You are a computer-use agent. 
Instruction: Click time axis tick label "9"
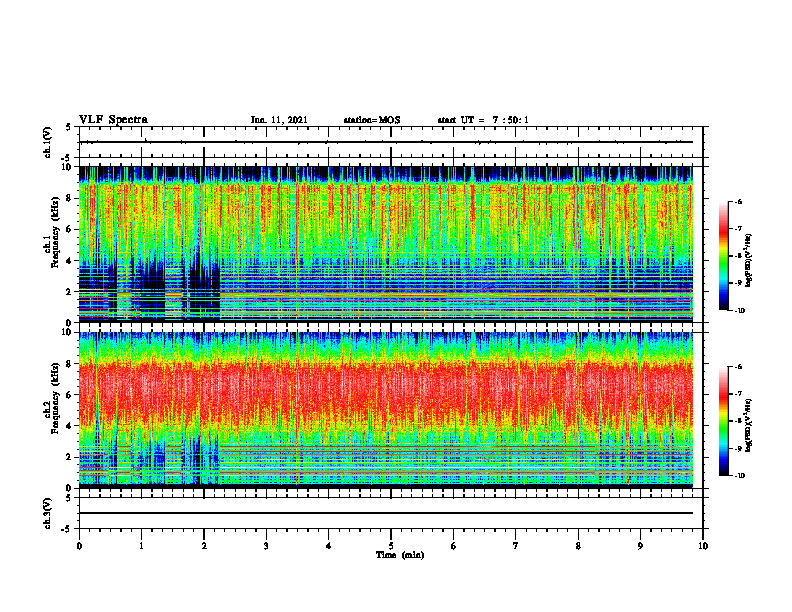tap(640, 546)
